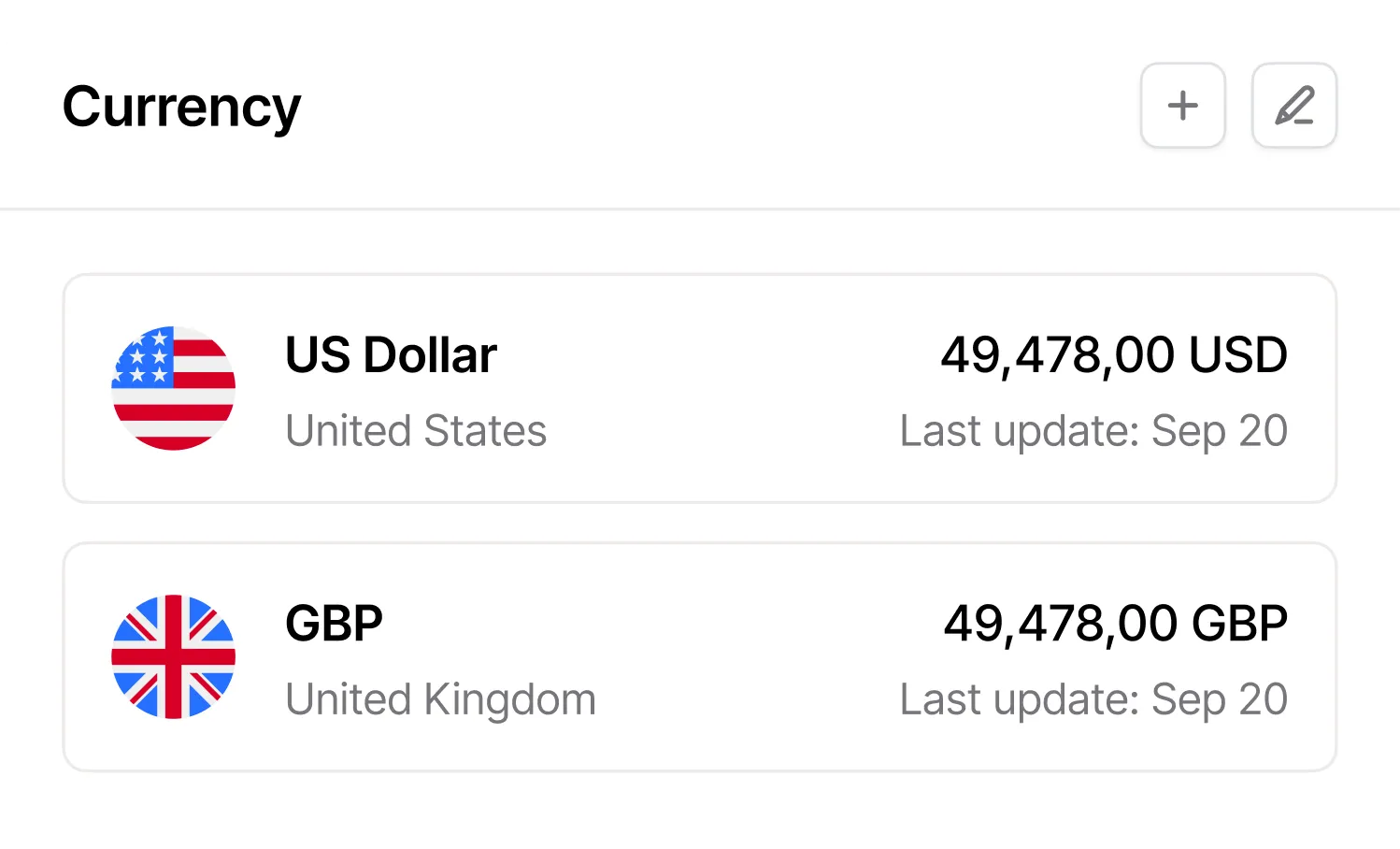Viewport: 1400px width, 849px height.
Task: Select the US Dollar title text
Action: [391, 355]
